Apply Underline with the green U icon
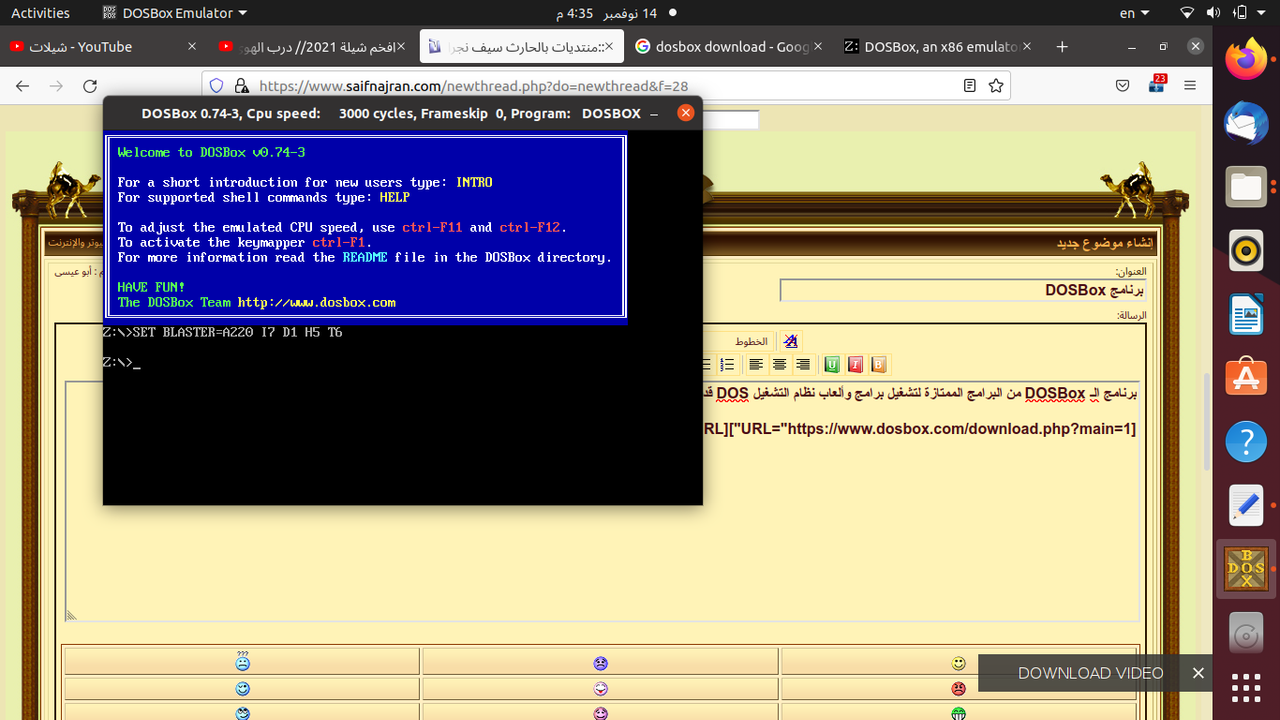 click(x=832, y=365)
